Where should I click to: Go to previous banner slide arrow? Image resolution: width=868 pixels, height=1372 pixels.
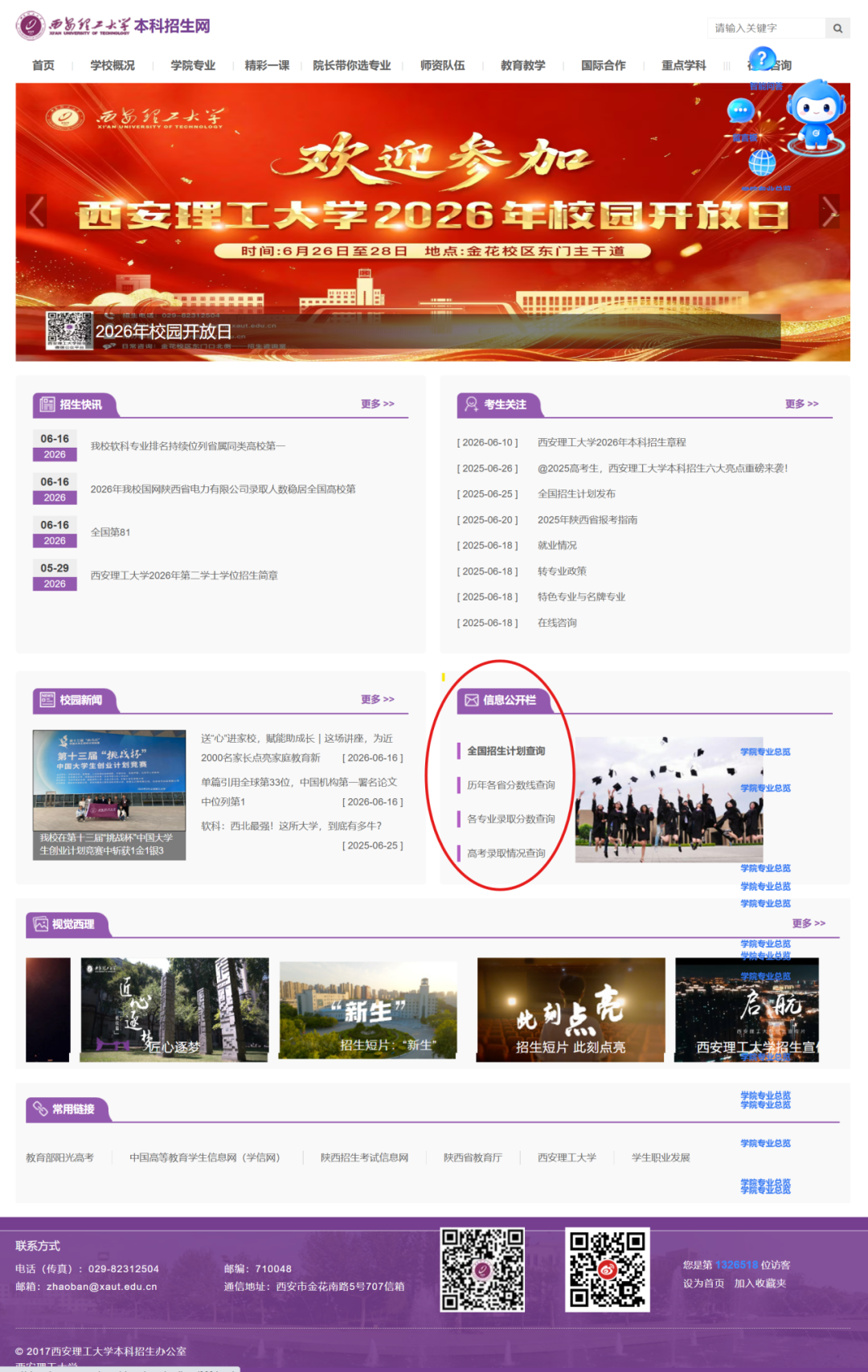pos(36,211)
